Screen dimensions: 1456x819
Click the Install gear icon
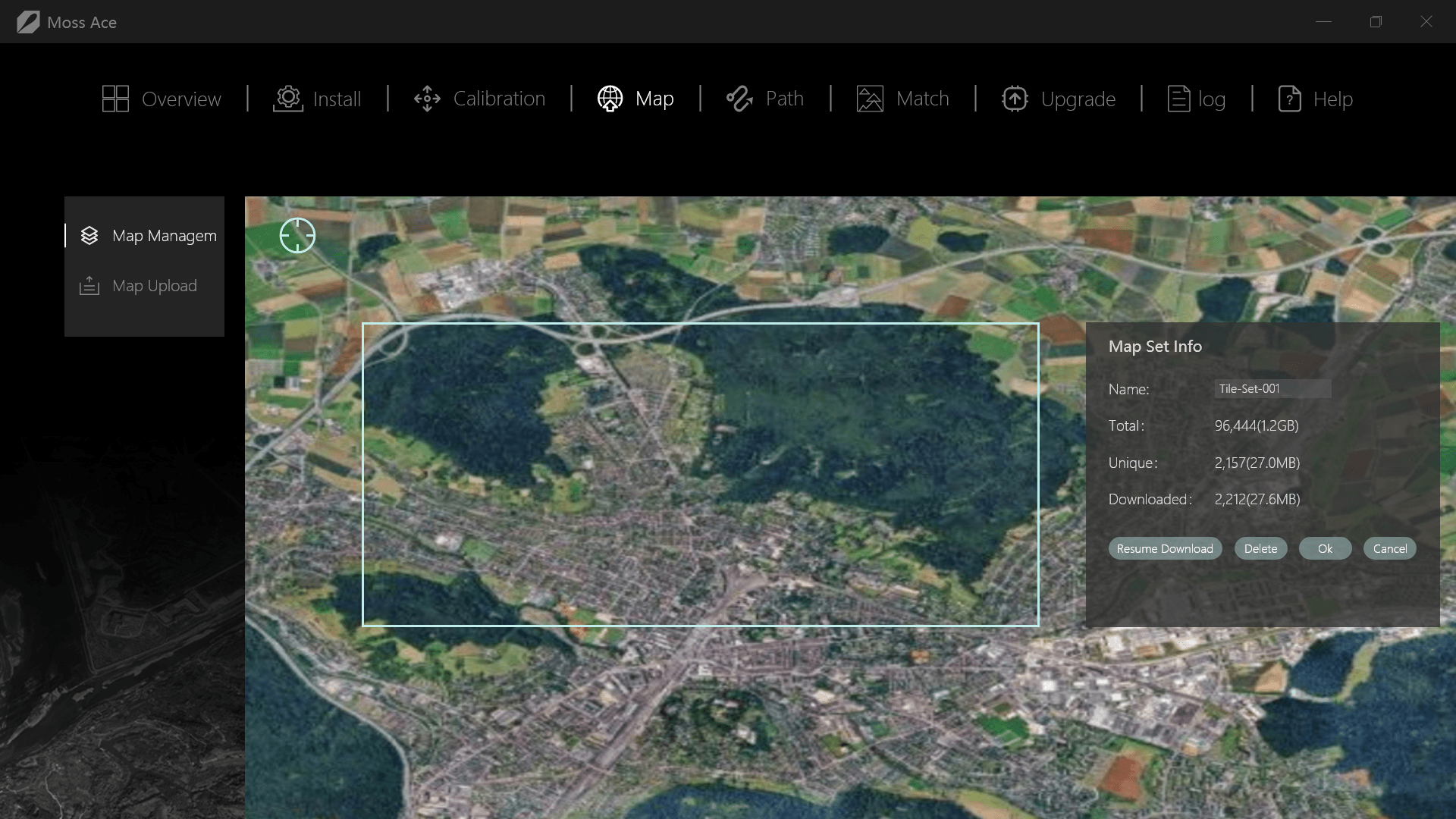(288, 99)
